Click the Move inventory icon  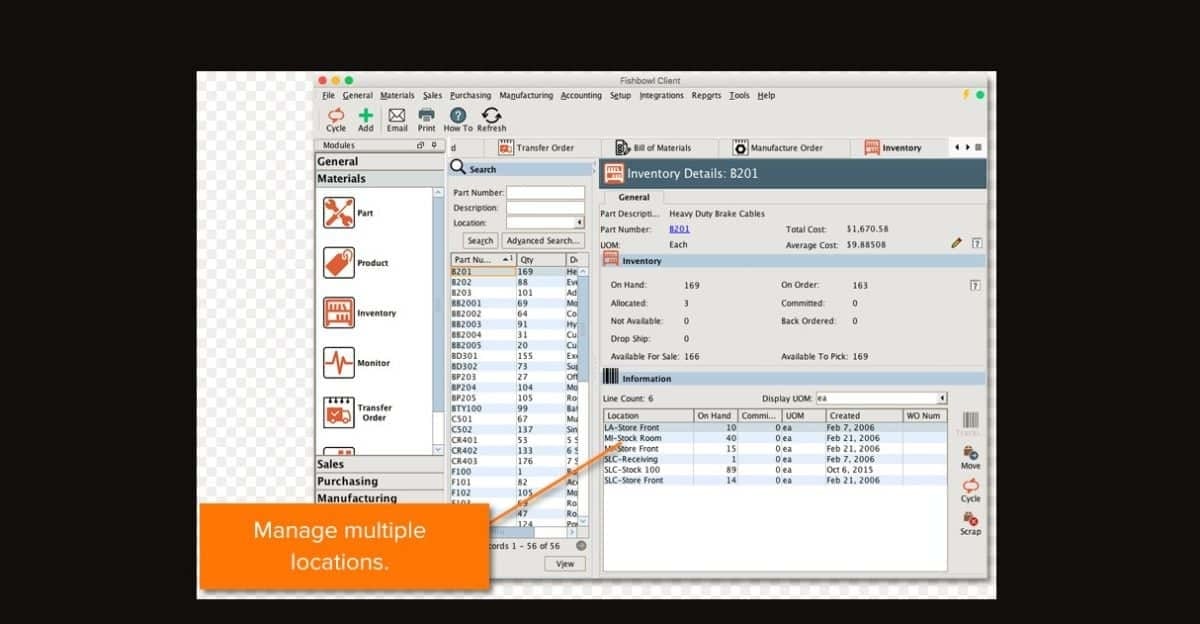click(970, 453)
